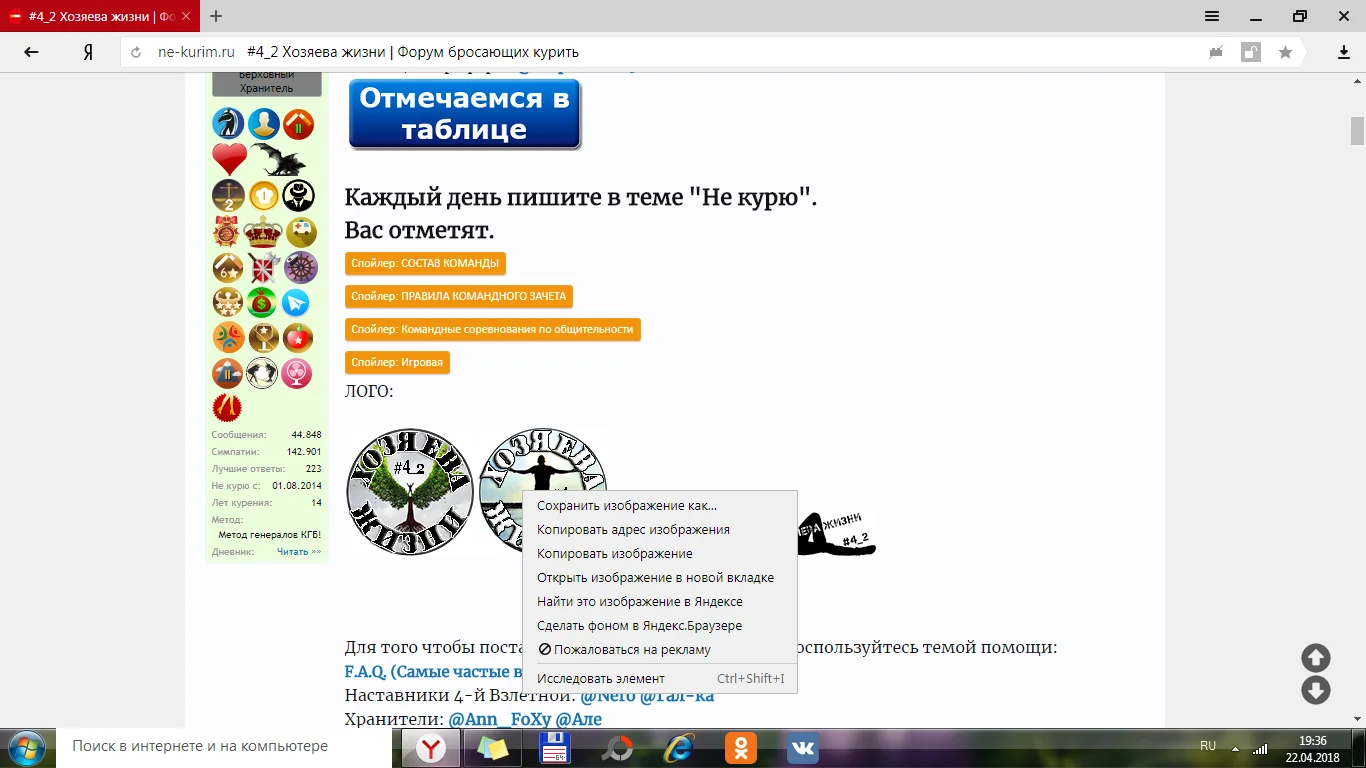1366x768 pixels.
Task: Expand the spoiler СОСТАВ КОМАНДЫ
Action: click(425, 263)
